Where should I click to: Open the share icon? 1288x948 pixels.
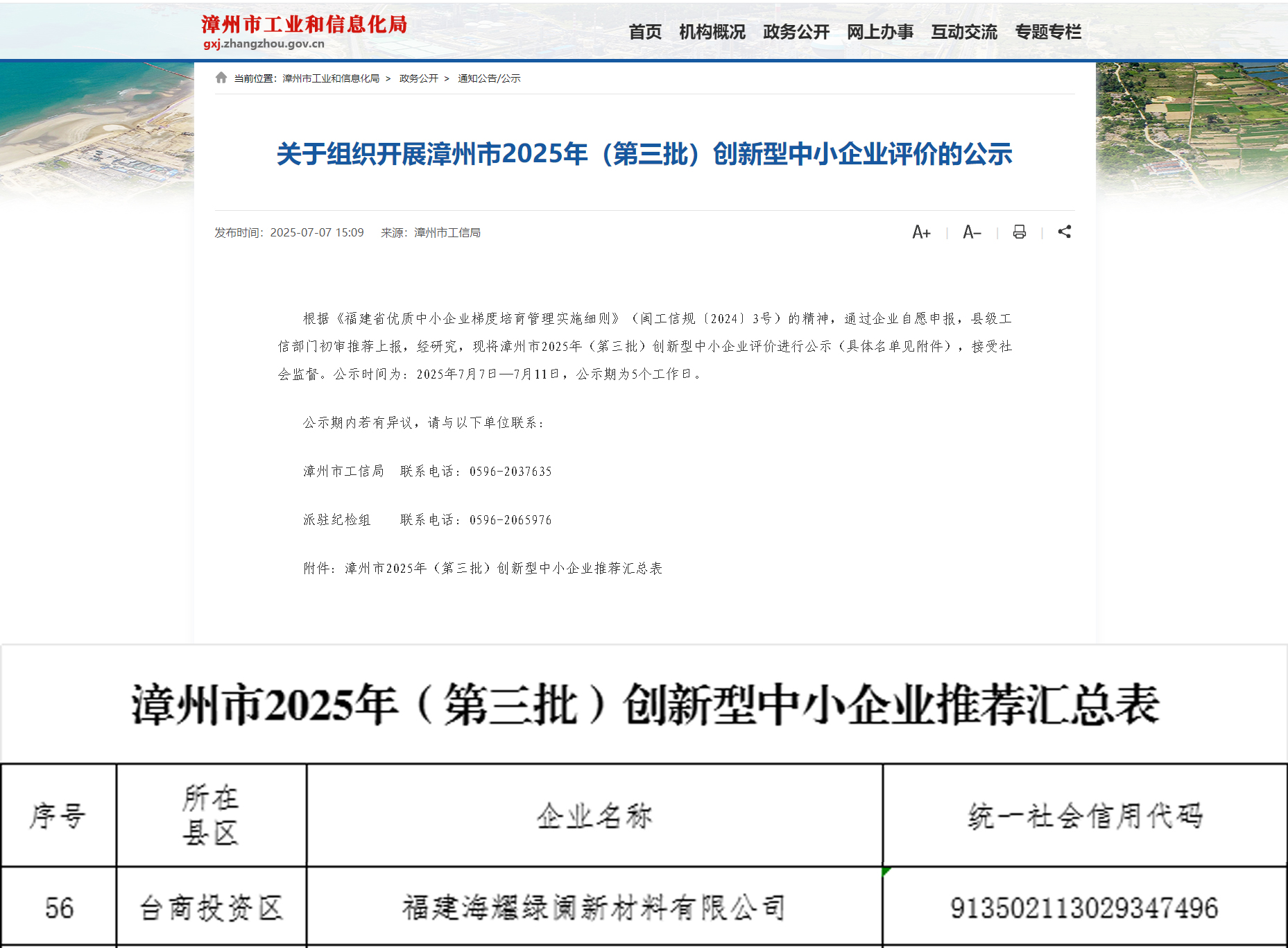point(1065,232)
